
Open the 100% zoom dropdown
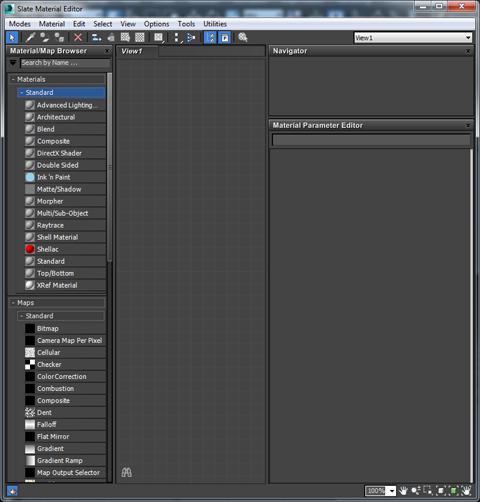tap(392, 491)
